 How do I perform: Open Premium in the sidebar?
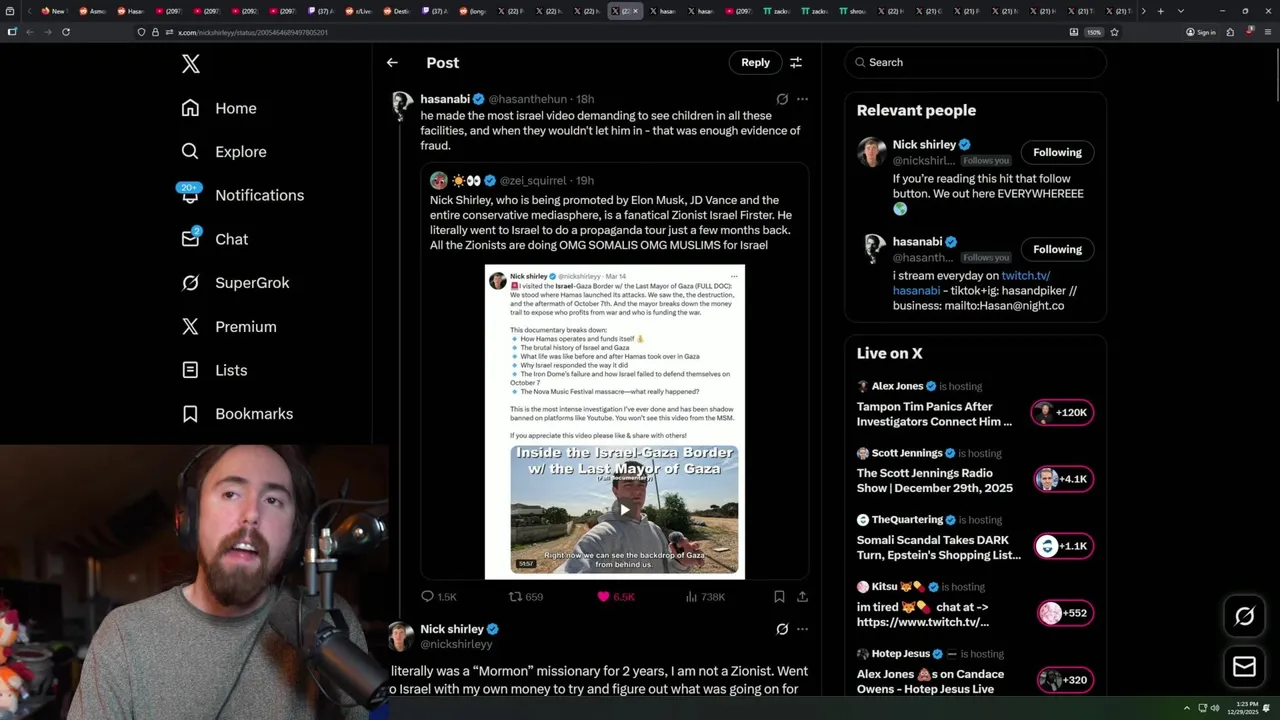[x=229, y=327]
